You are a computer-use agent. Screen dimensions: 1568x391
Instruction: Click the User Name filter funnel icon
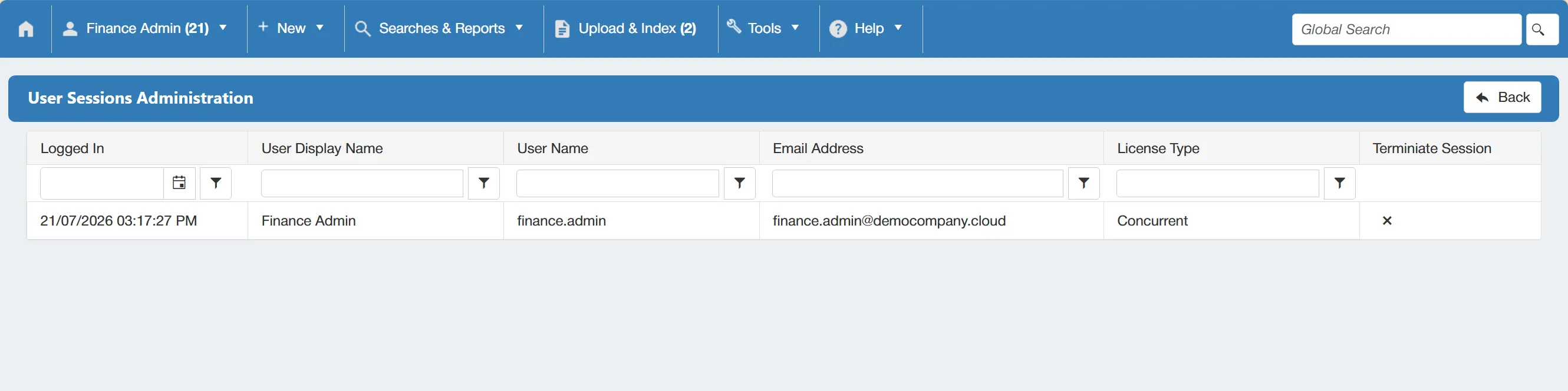740,183
